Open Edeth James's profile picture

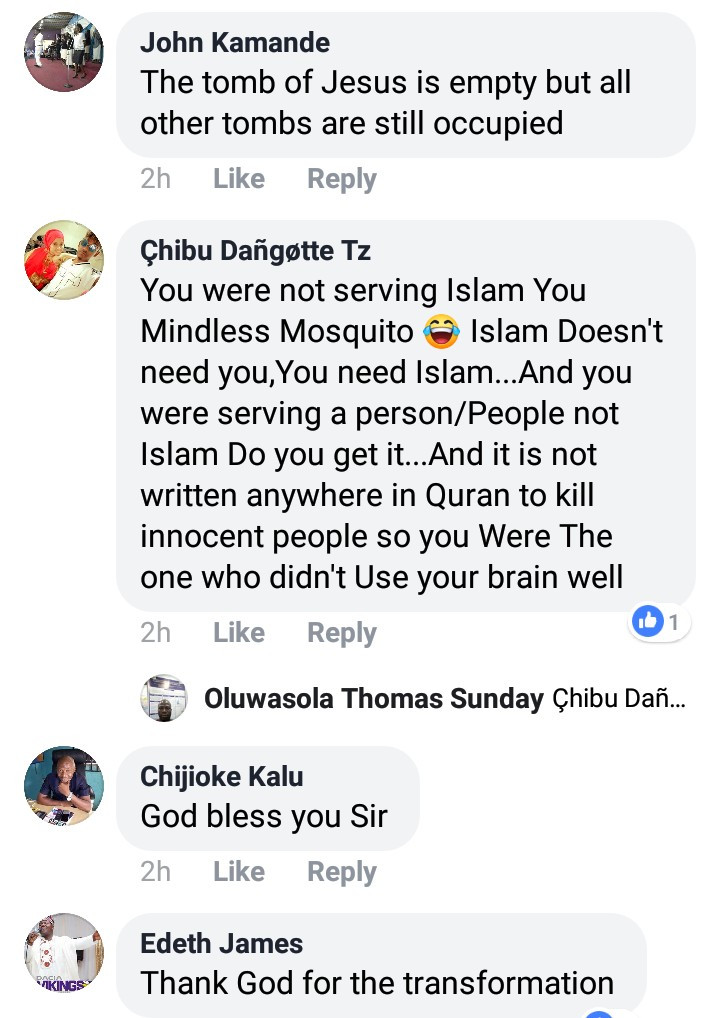click(x=64, y=953)
